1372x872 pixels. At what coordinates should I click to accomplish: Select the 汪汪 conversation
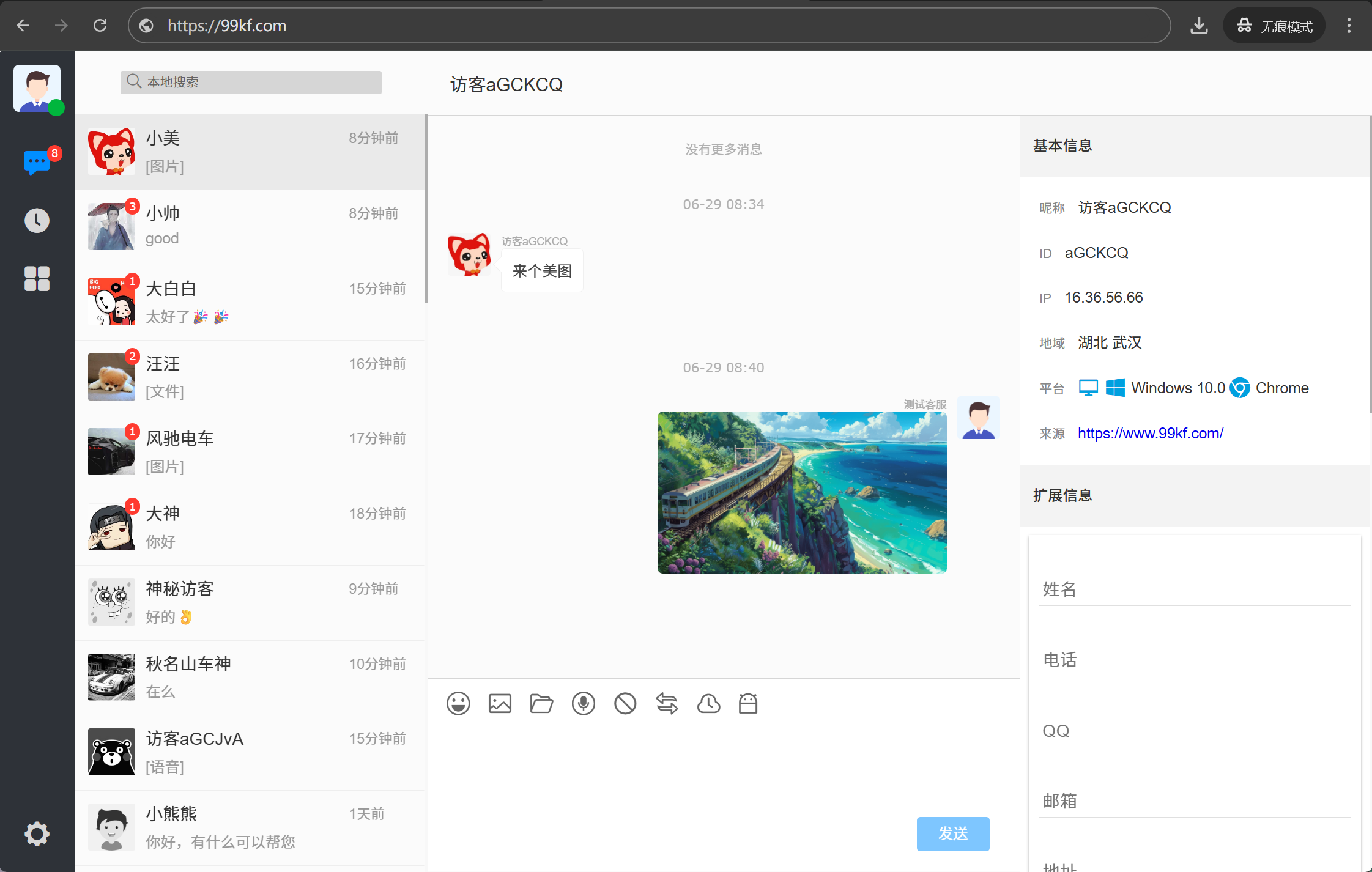(x=250, y=377)
